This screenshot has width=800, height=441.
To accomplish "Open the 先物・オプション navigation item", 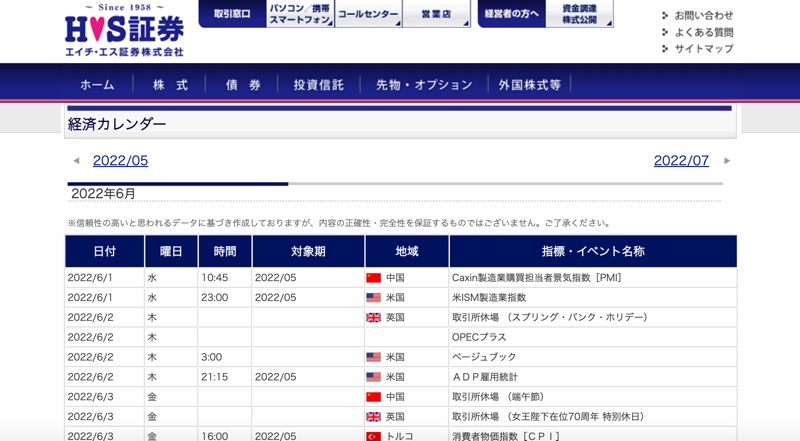I will tap(424, 85).
